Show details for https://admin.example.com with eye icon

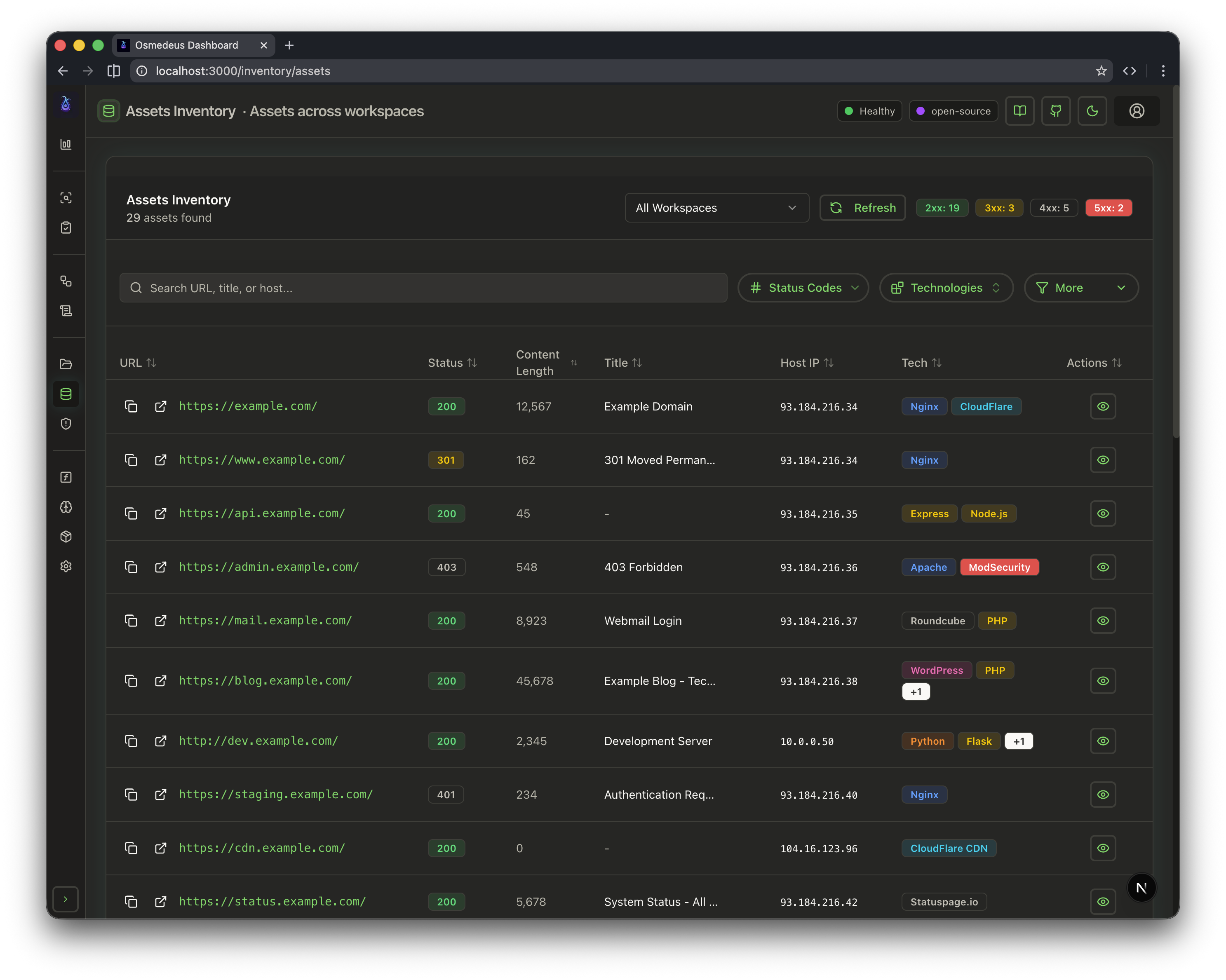(1103, 567)
